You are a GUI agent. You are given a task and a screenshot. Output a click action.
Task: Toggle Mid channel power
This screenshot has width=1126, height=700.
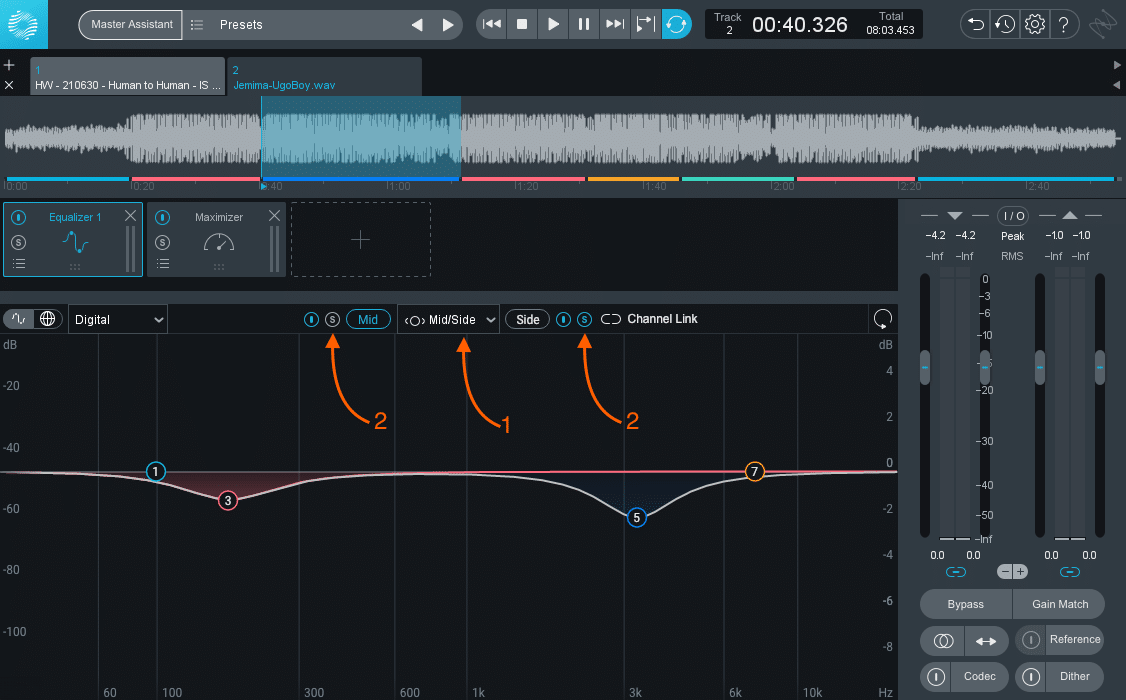coord(311,319)
